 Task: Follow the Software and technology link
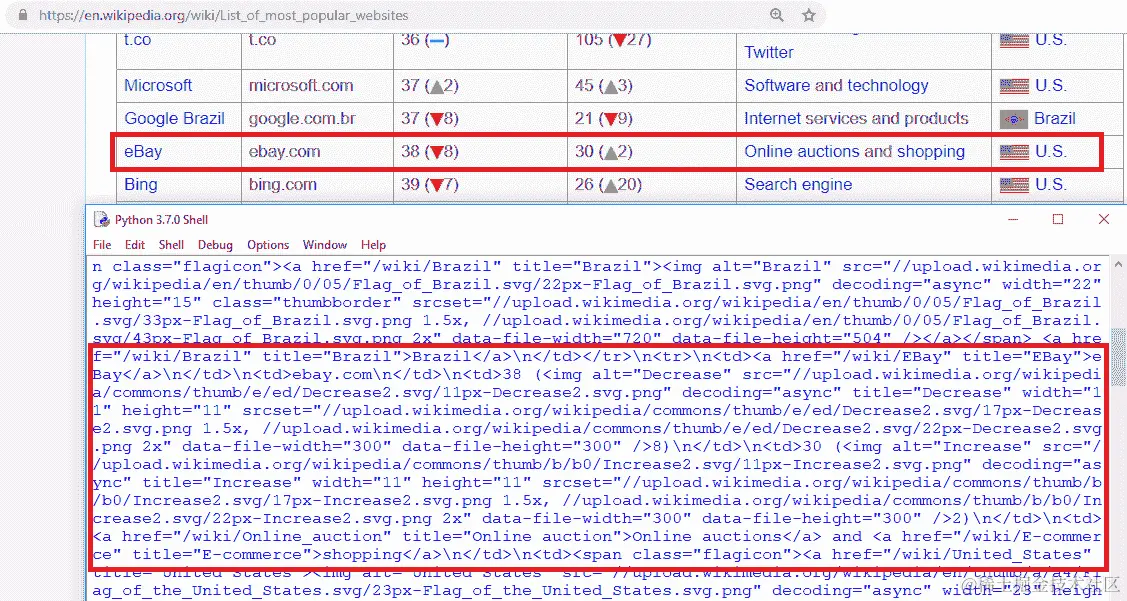click(x=836, y=86)
